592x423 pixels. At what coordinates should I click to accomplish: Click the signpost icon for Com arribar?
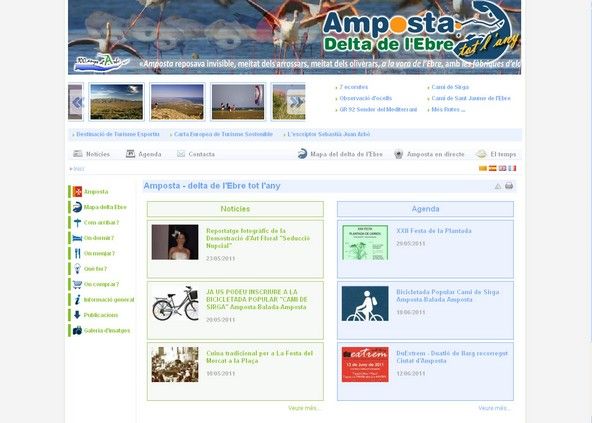77,222
